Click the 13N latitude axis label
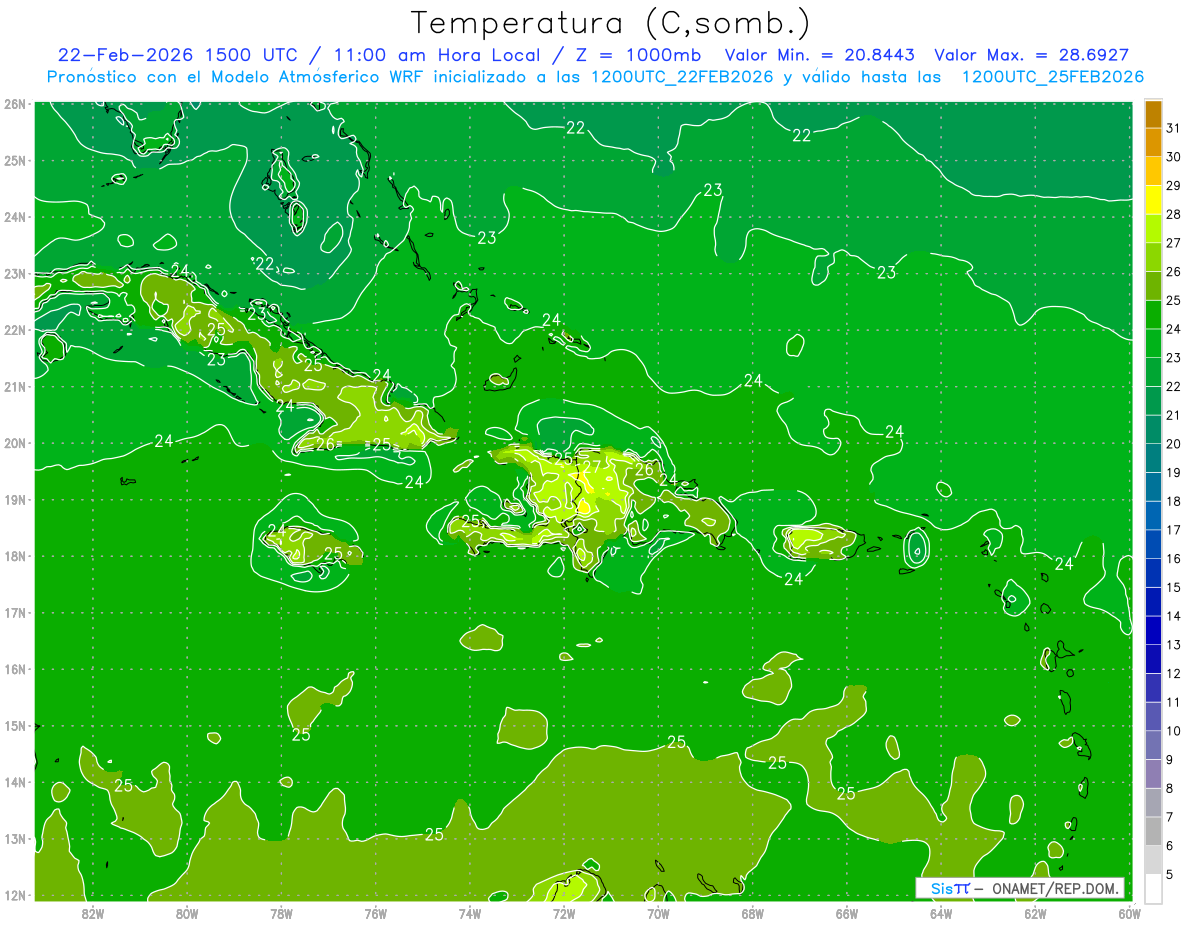Image resolution: width=1200 pixels, height=927 pixels. pos(14,839)
